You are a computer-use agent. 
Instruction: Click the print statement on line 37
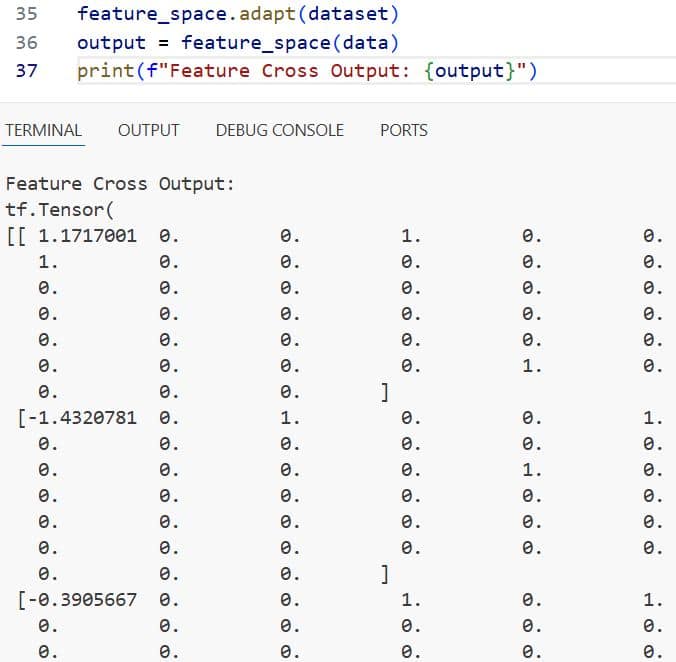point(307,71)
